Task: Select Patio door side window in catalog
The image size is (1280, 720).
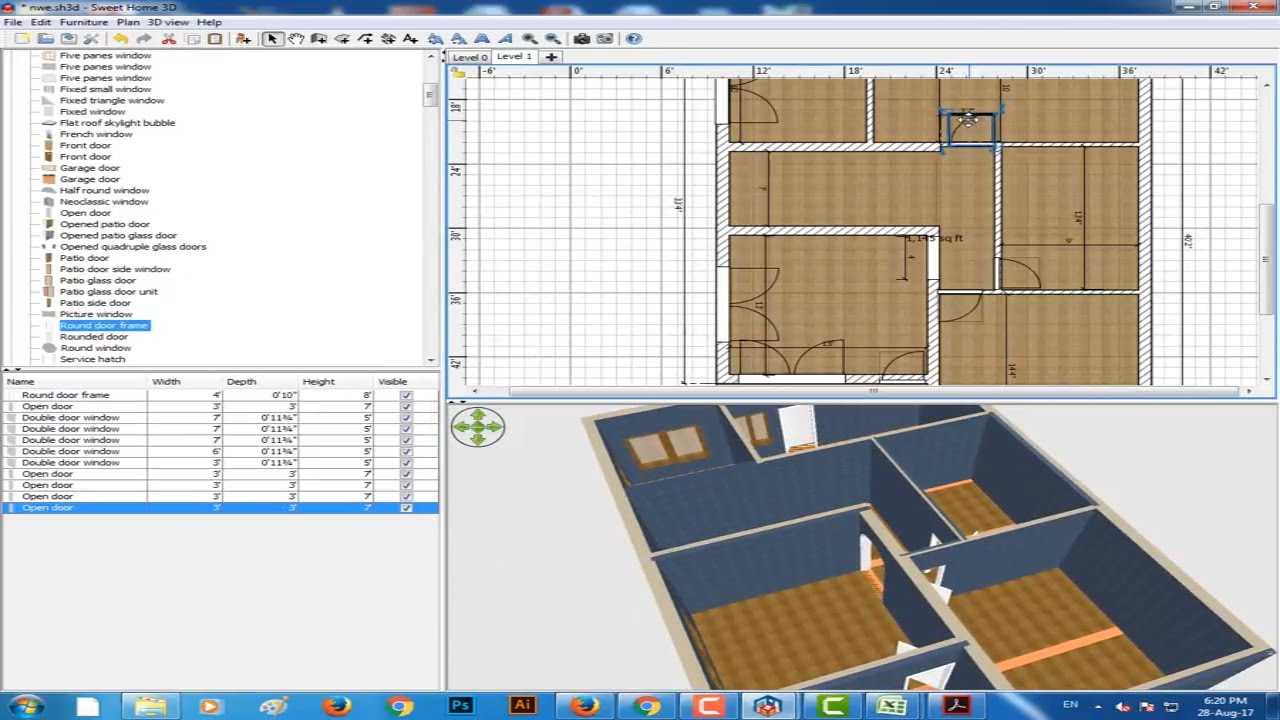Action: tap(115, 269)
